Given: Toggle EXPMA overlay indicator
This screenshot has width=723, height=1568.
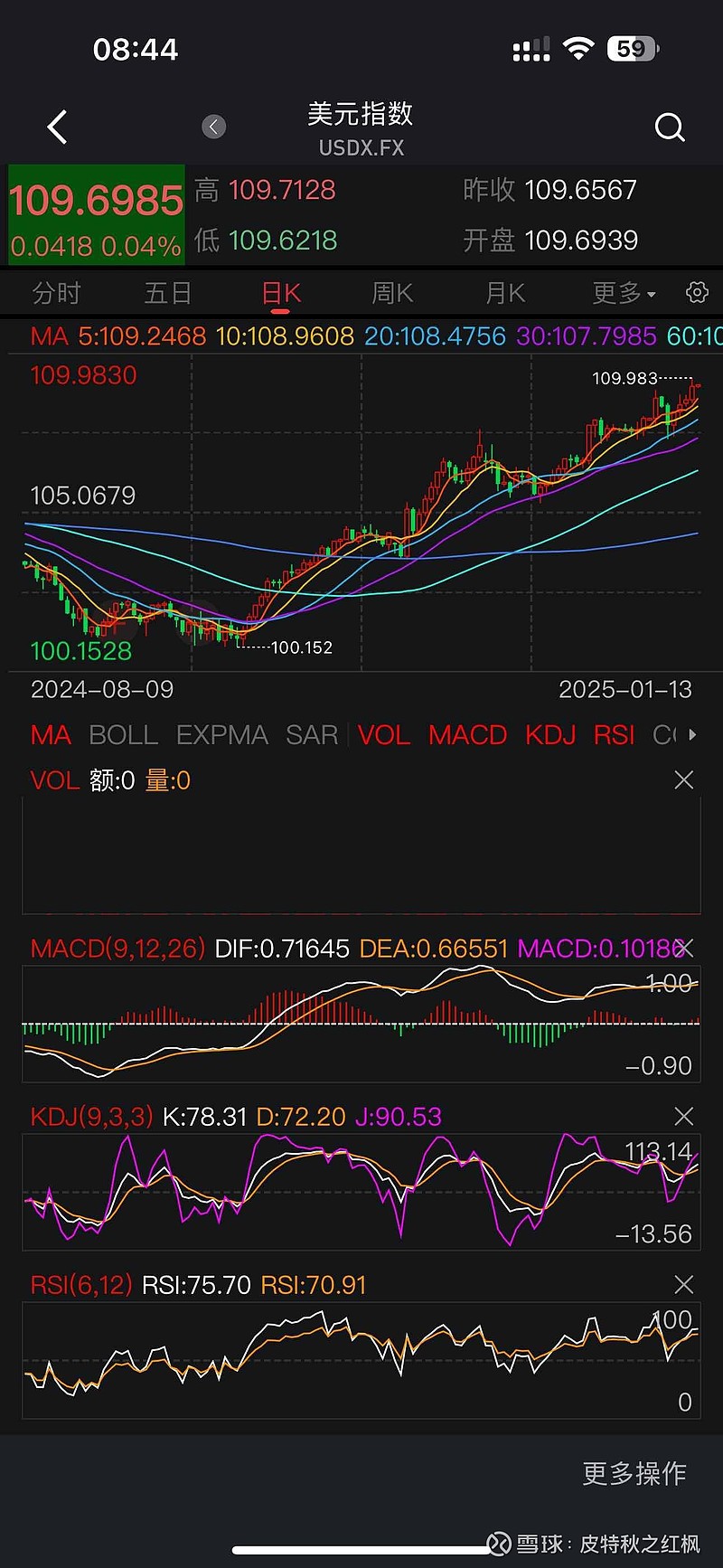Looking at the screenshot, I should [x=222, y=734].
